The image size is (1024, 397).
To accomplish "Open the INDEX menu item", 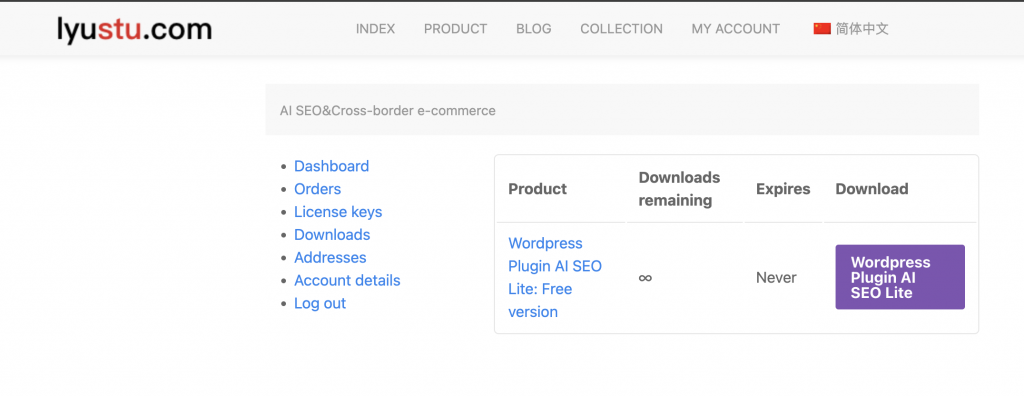I will click(376, 29).
